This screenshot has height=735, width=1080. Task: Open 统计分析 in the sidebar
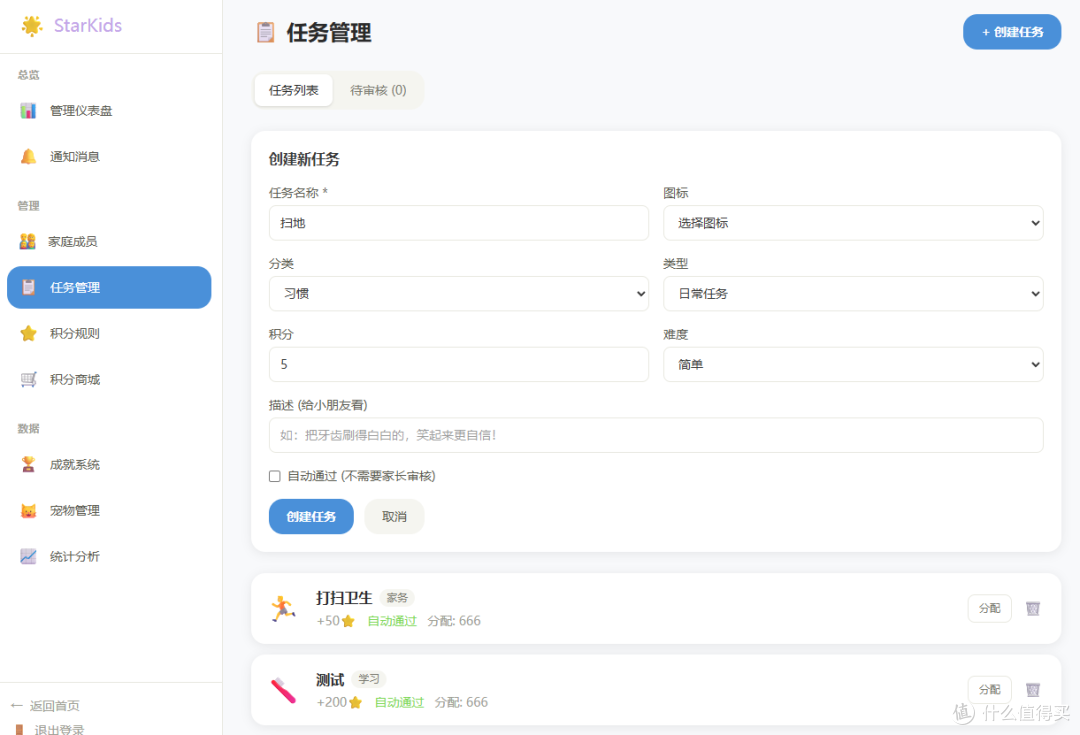pos(109,557)
